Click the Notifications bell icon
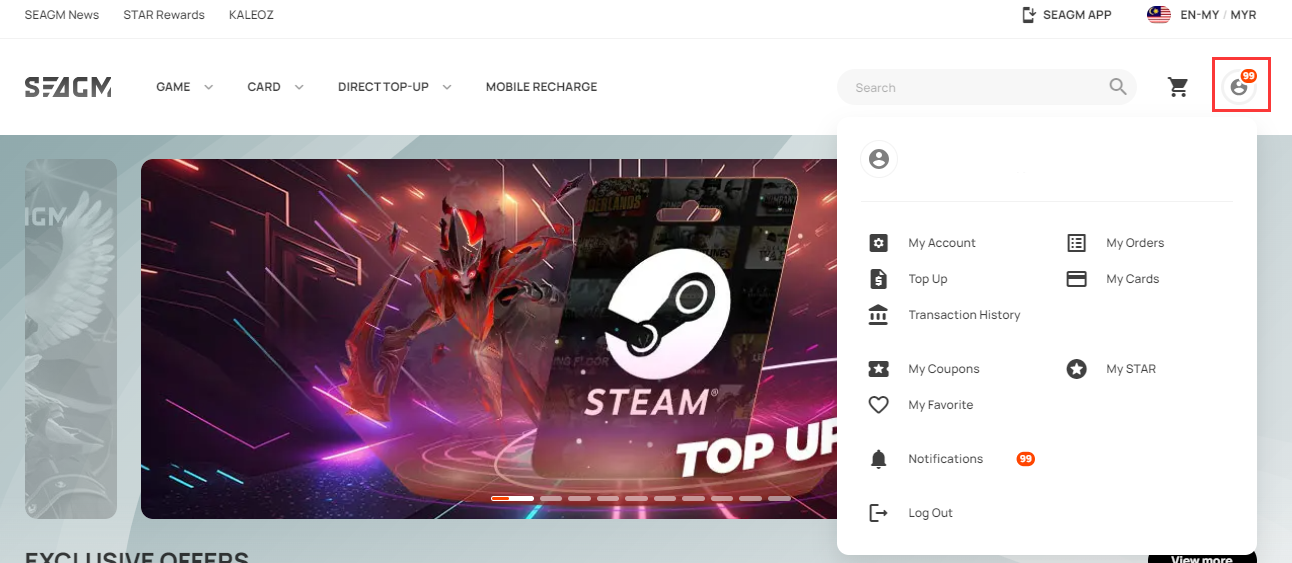1292x563 pixels. coord(878,459)
